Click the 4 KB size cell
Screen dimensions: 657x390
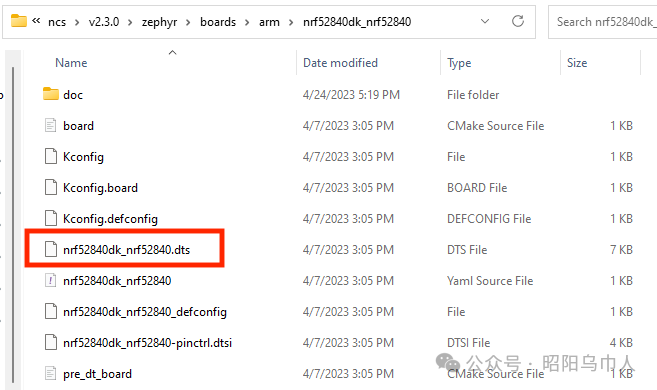(621, 343)
